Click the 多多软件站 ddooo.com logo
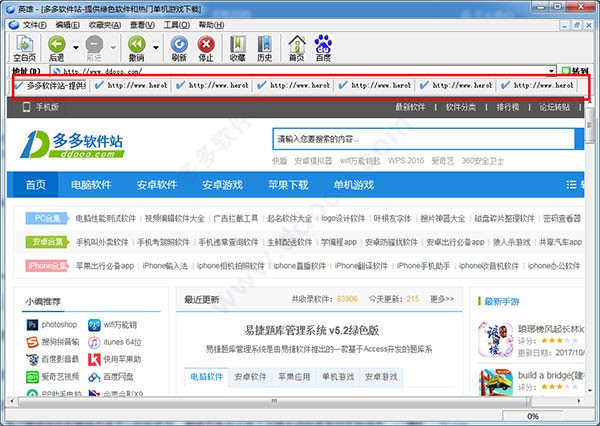The height and width of the screenshot is (426, 600). [x=72, y=144]
